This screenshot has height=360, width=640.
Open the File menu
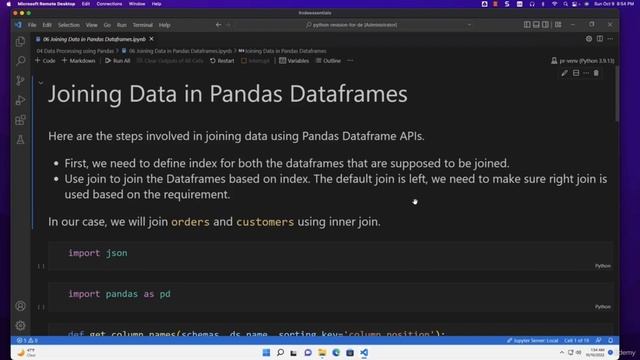(32, 25)
